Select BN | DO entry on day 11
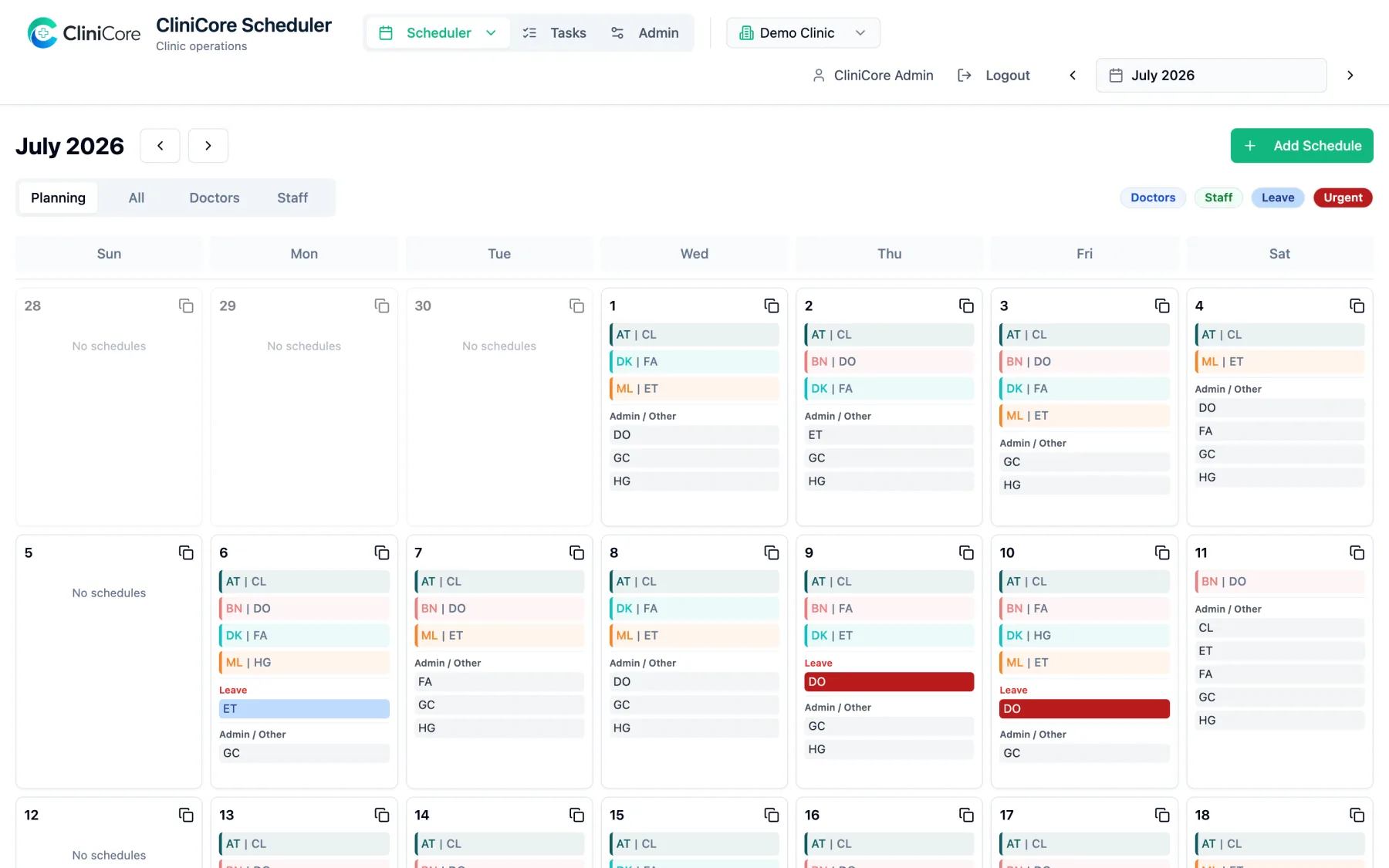Screen dimensions: 1389x868 click(x=1279, y=582)
